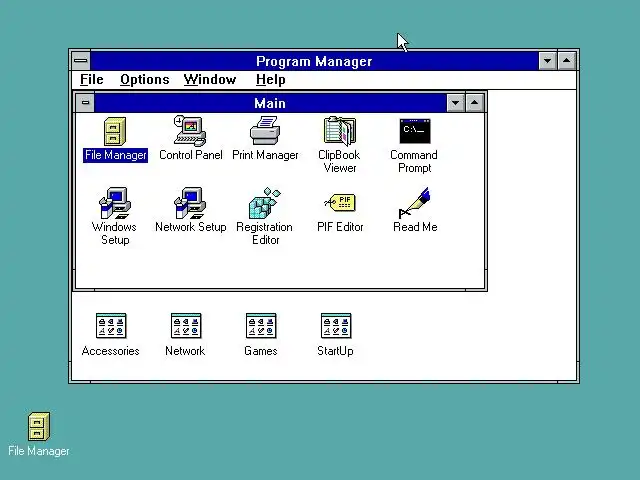Click the Main window title bar
Viewport: 640px width, 480px height.
[x=270, y=103]
